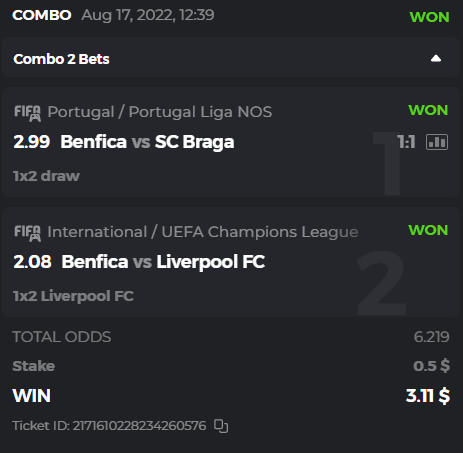This screenshot has width=463, height=453.
Task: Click the total odds value 6.219
Action: click(431, 337)
